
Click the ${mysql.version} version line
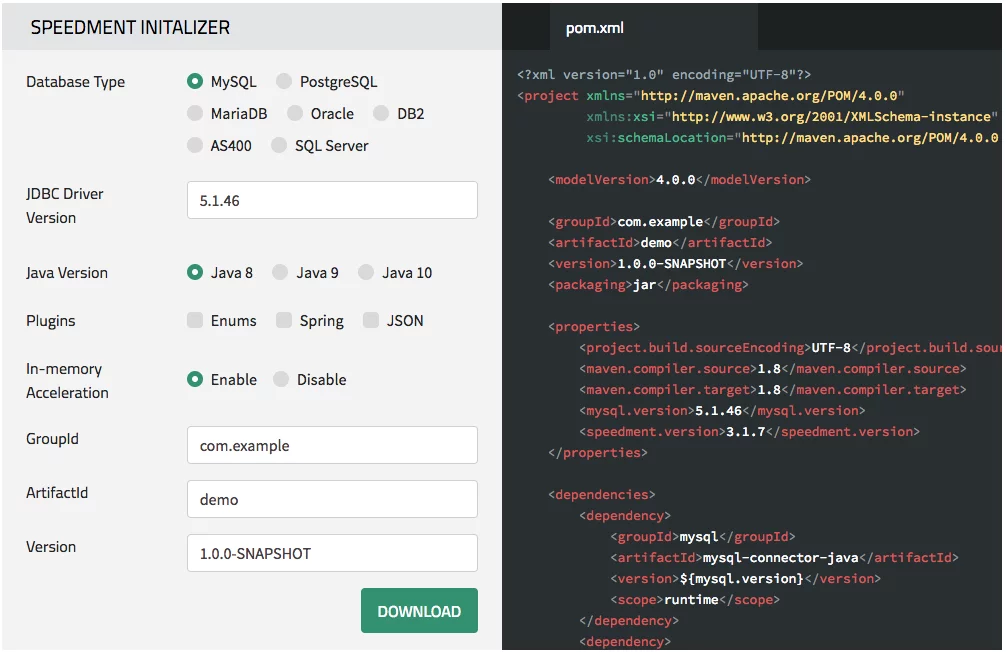pyautogui.click(x=746, y=579)
